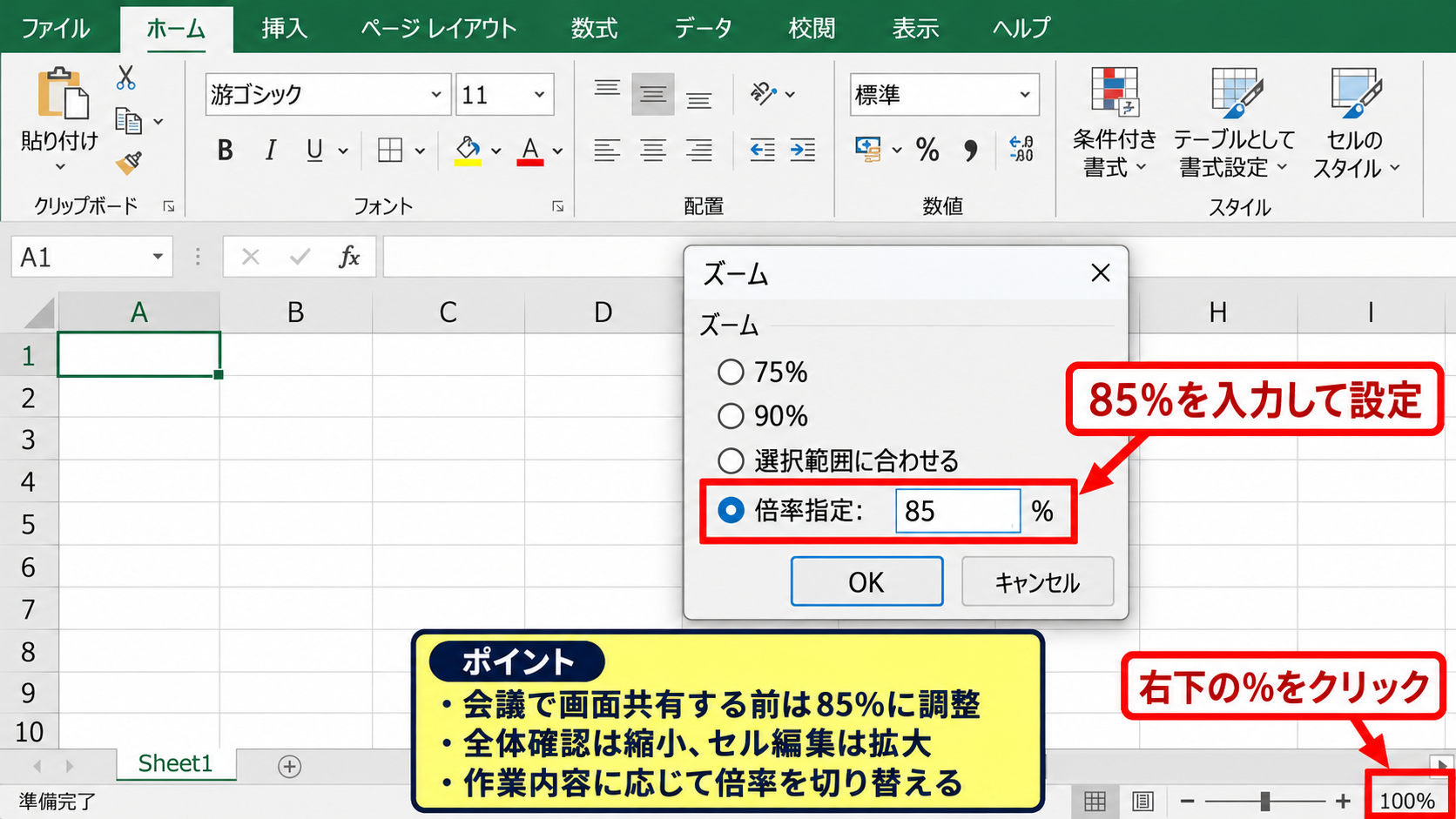Open the ファイル tab
The width and height of the screenshot is (1456, 819).
pos(56,28)
